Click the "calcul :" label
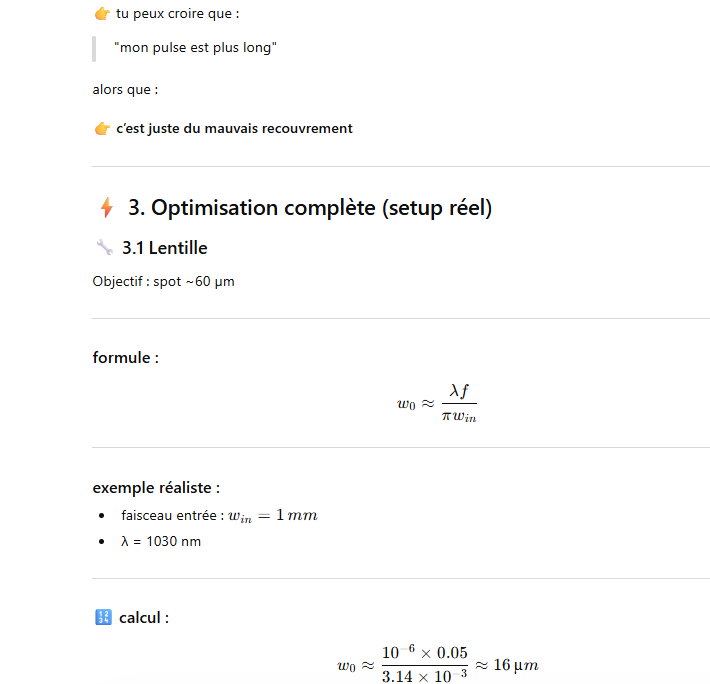 [144, 618]
